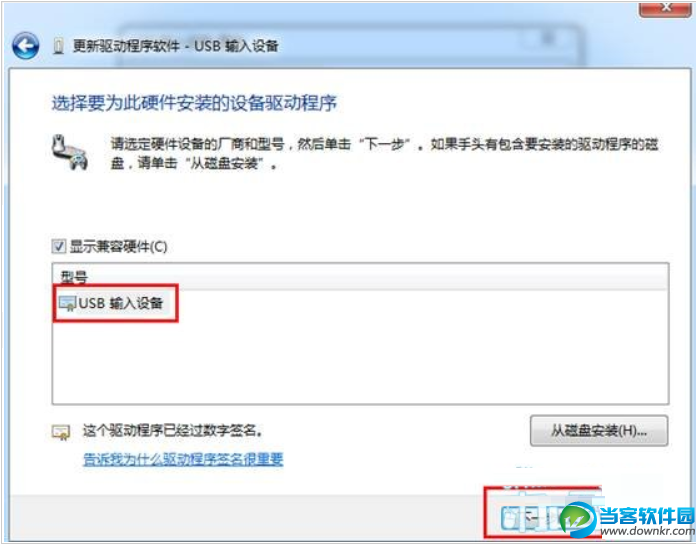Screen dimensions: 696x545
Task: Click the 选择要为此硬件安装的设备驱动程序 heading
Action: coord(194,103)
